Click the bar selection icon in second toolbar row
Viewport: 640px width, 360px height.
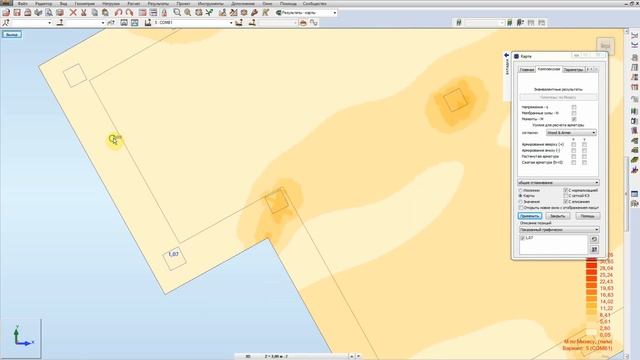pyautogui.click(x=60, y=23)
